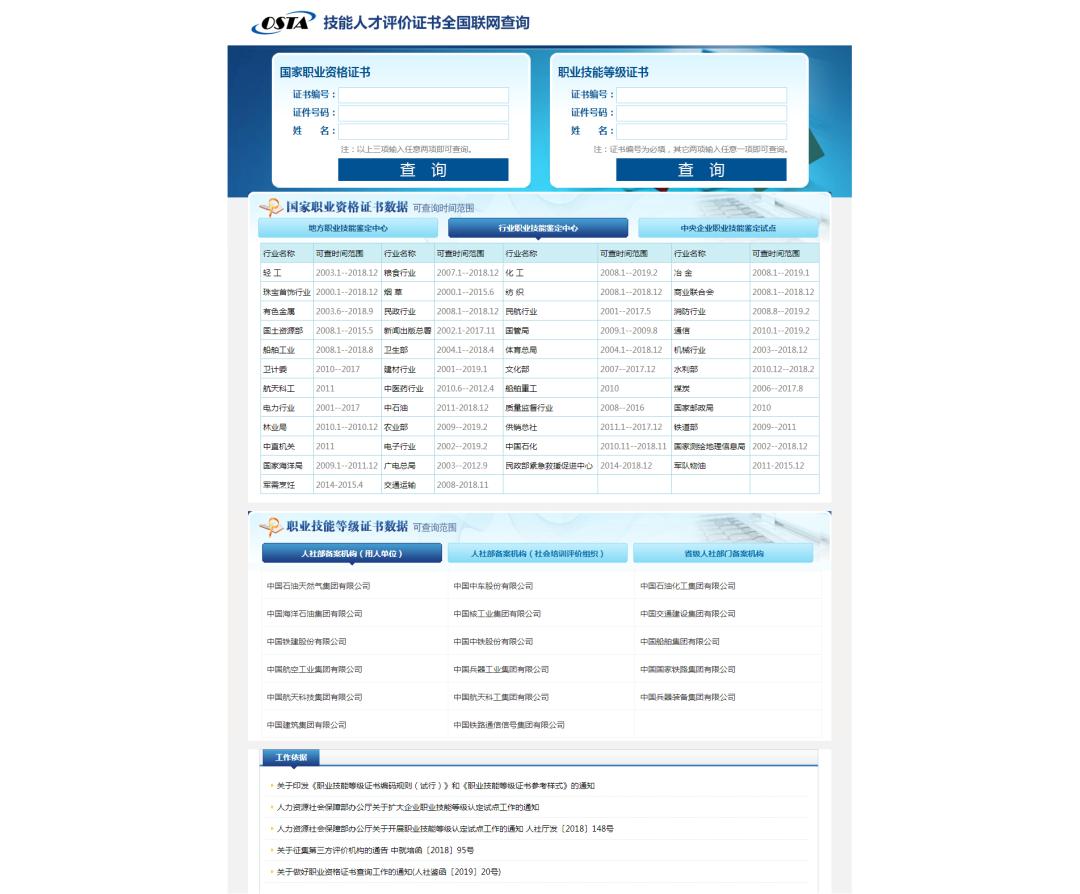Switch to 地方职业技能鉴定中心 tab
The width and height of the screenshot is (1080, 894).
(348, 228)
